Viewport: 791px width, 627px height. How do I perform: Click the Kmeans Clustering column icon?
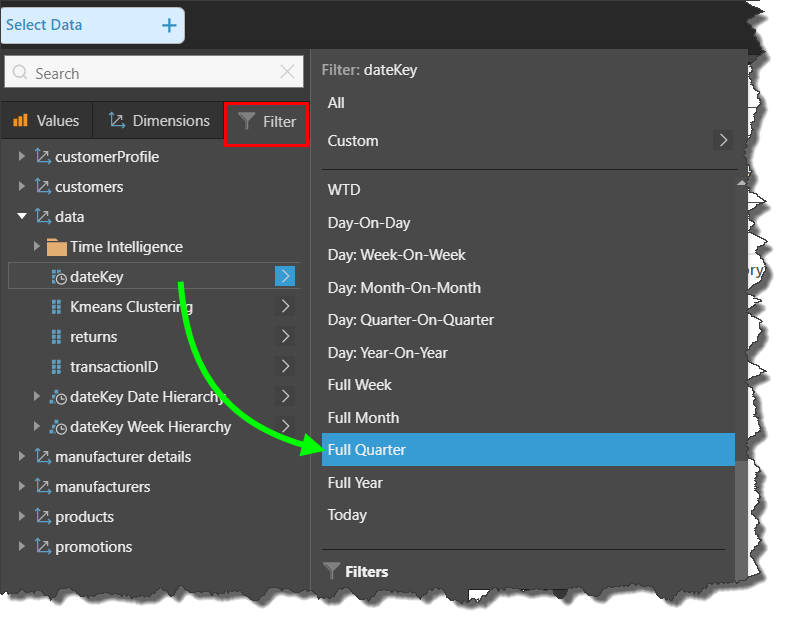[x=56, y=307]
